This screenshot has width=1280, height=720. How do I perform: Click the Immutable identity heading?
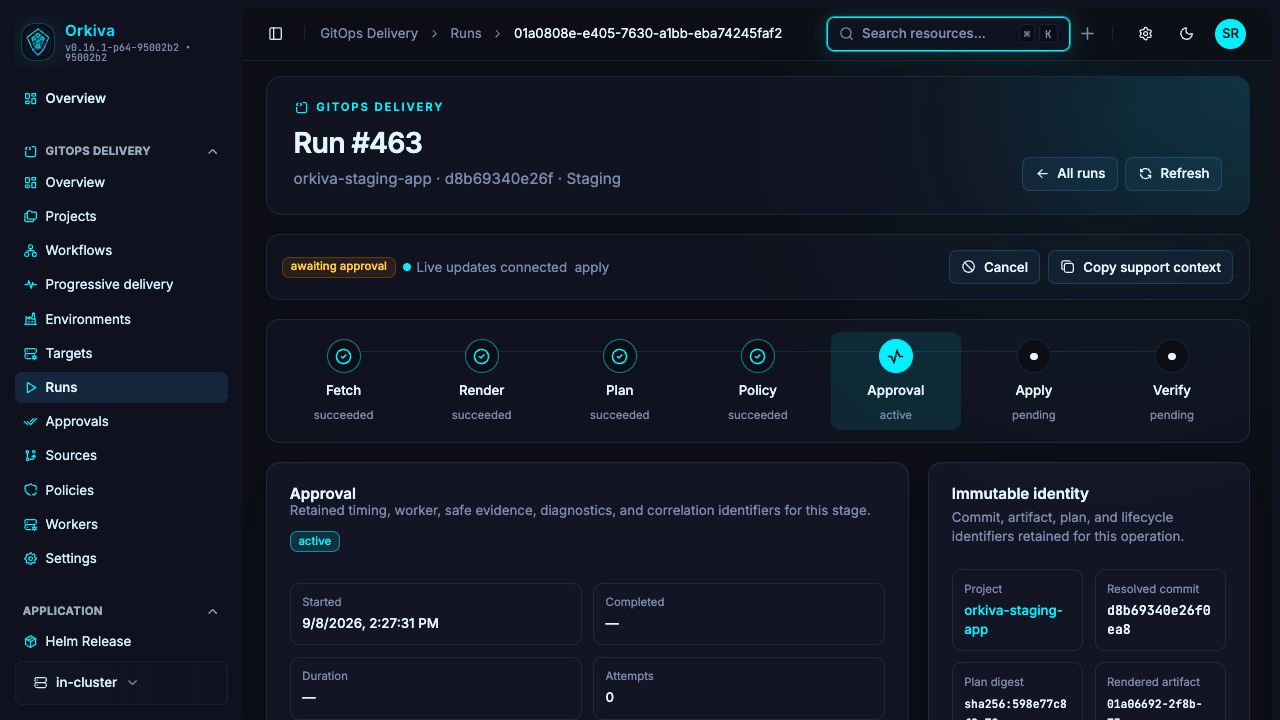coord(1020,493)
